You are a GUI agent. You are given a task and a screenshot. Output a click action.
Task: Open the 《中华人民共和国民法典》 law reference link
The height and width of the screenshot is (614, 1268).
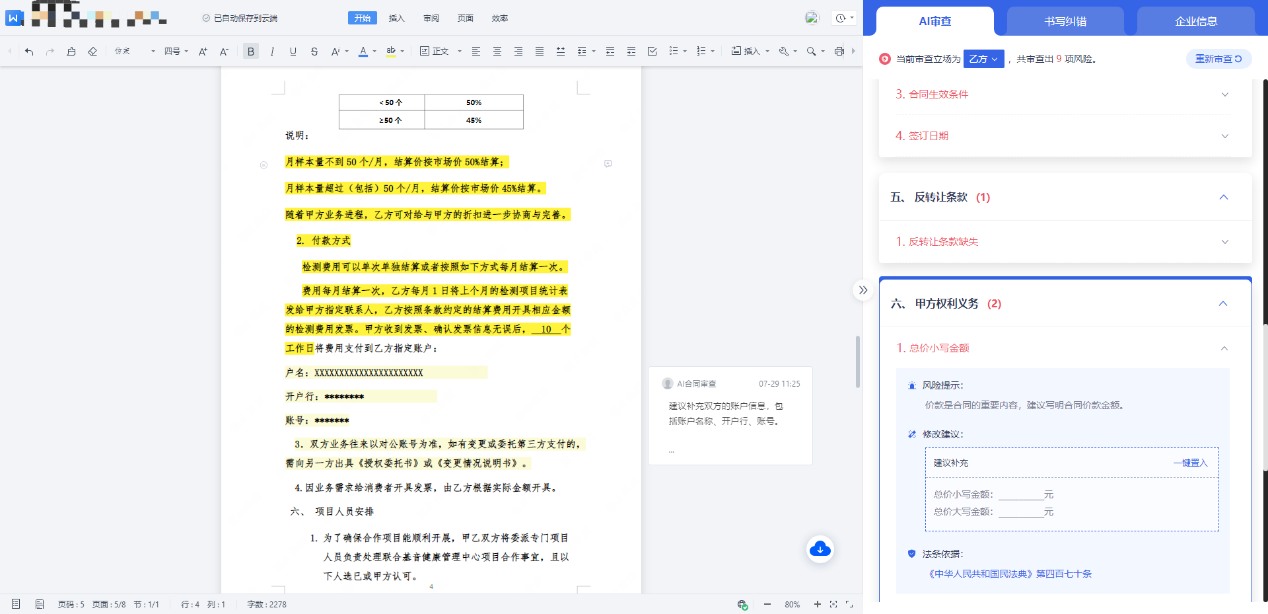coord(1009,574)
